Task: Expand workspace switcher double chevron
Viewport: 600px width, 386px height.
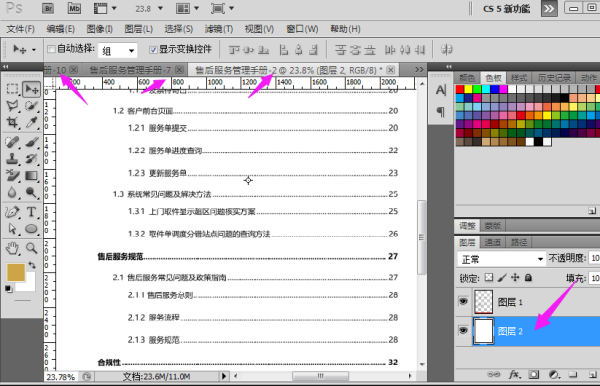Action: click(x=549, y=8)
